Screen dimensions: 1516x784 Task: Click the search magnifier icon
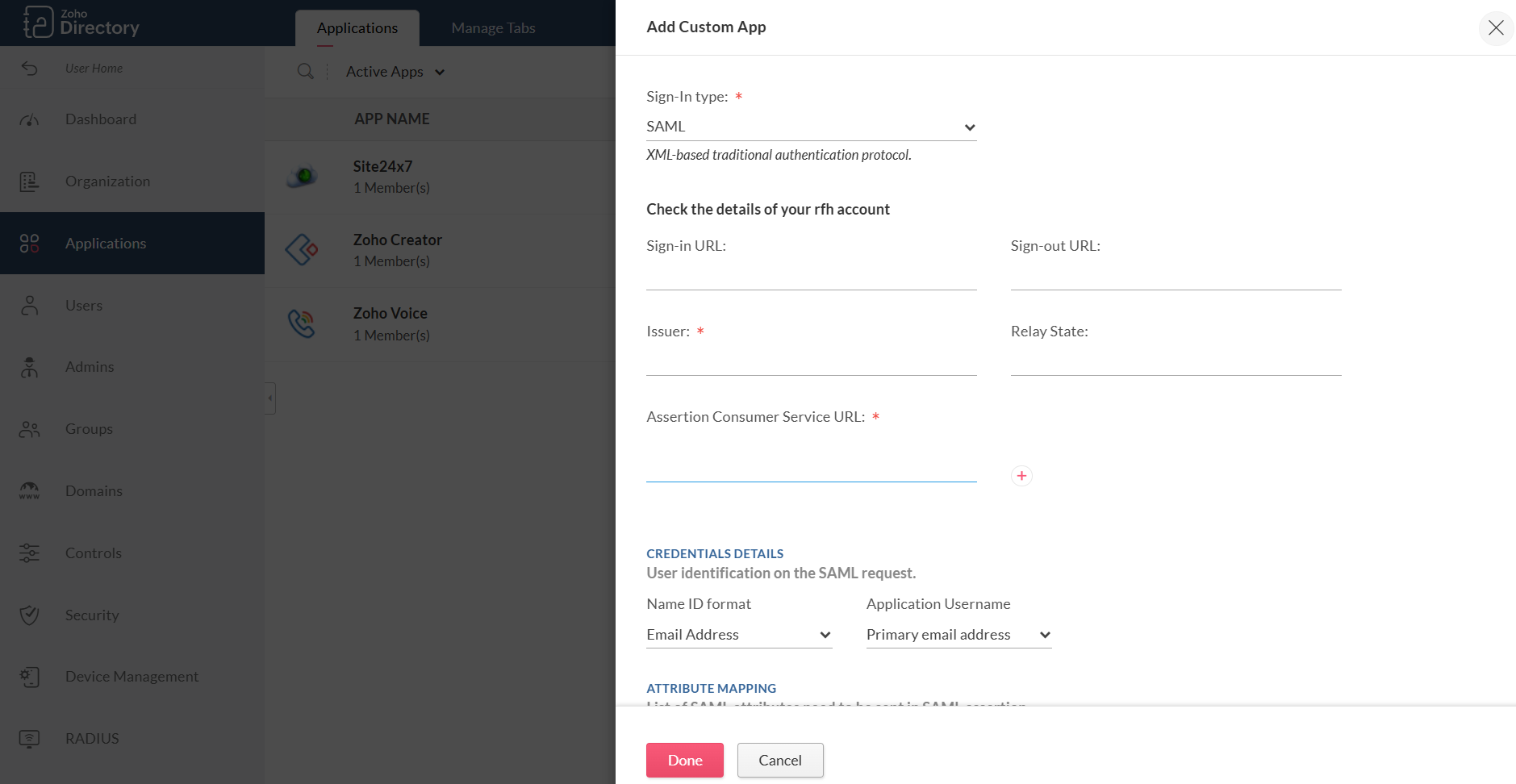(305, 72)
